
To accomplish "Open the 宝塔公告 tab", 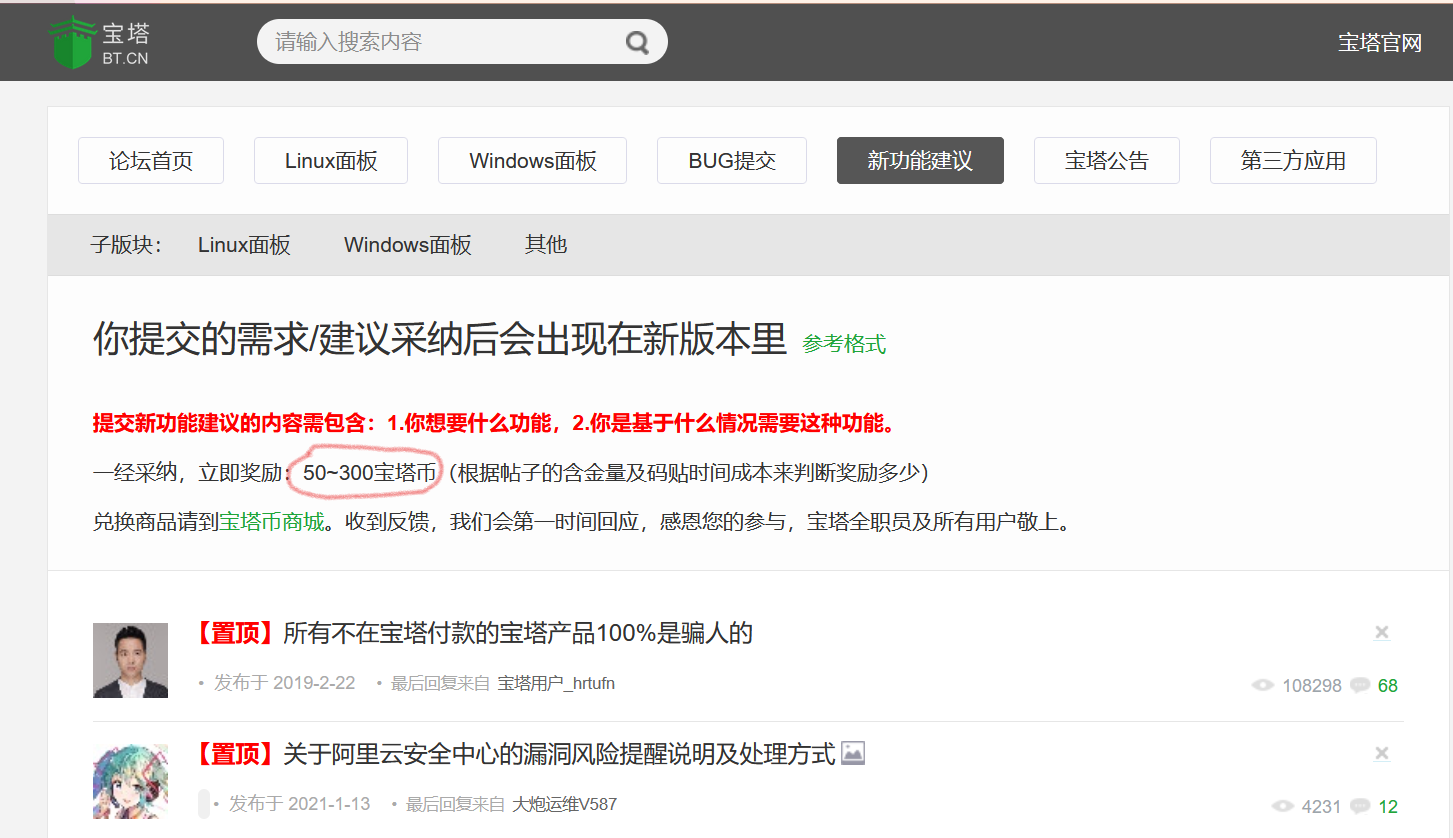I will [x=1107, y=161].
